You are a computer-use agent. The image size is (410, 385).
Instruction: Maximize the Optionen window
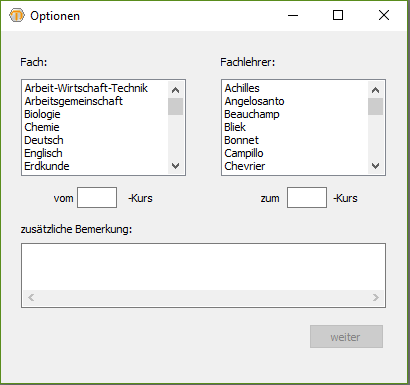[338, 15]
